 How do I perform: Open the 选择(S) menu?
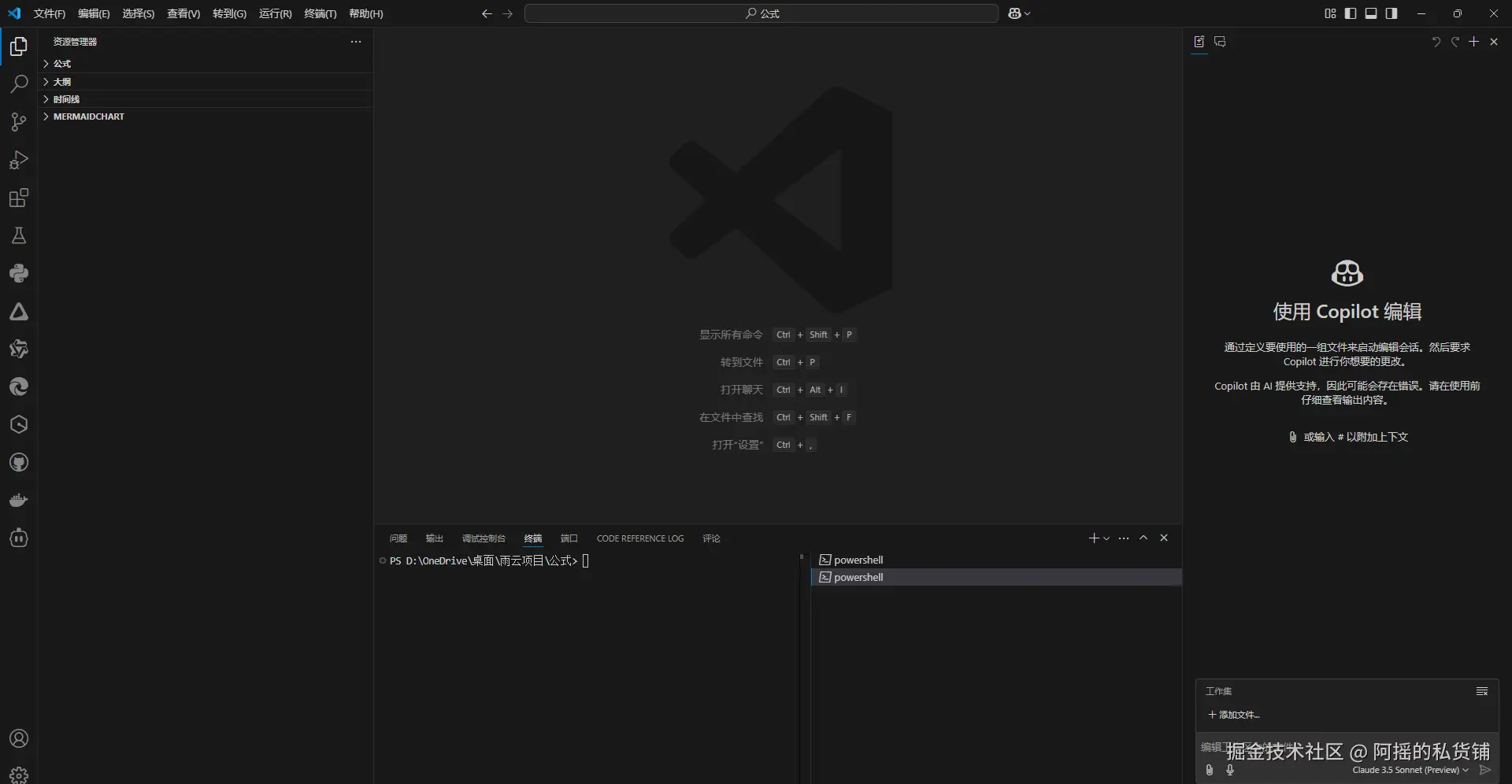point(139,13)
